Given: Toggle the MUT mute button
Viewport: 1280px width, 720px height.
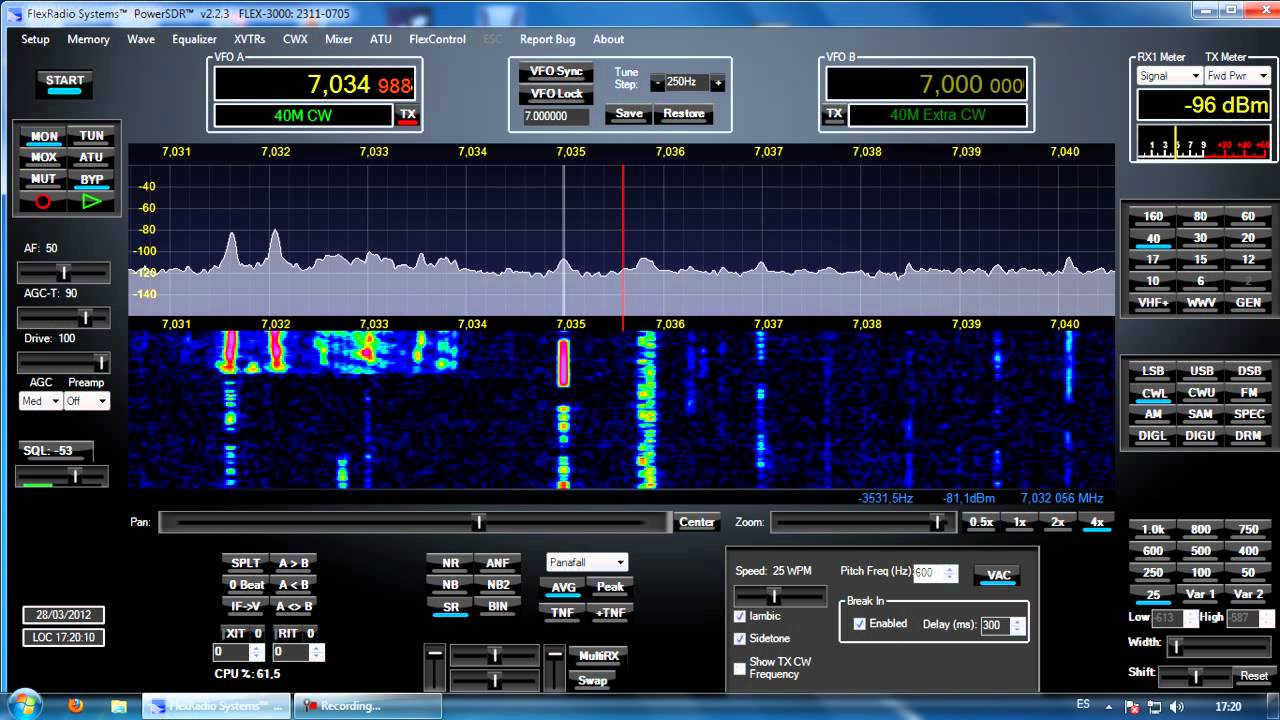Looking at the screenshot, I should 44,180.
